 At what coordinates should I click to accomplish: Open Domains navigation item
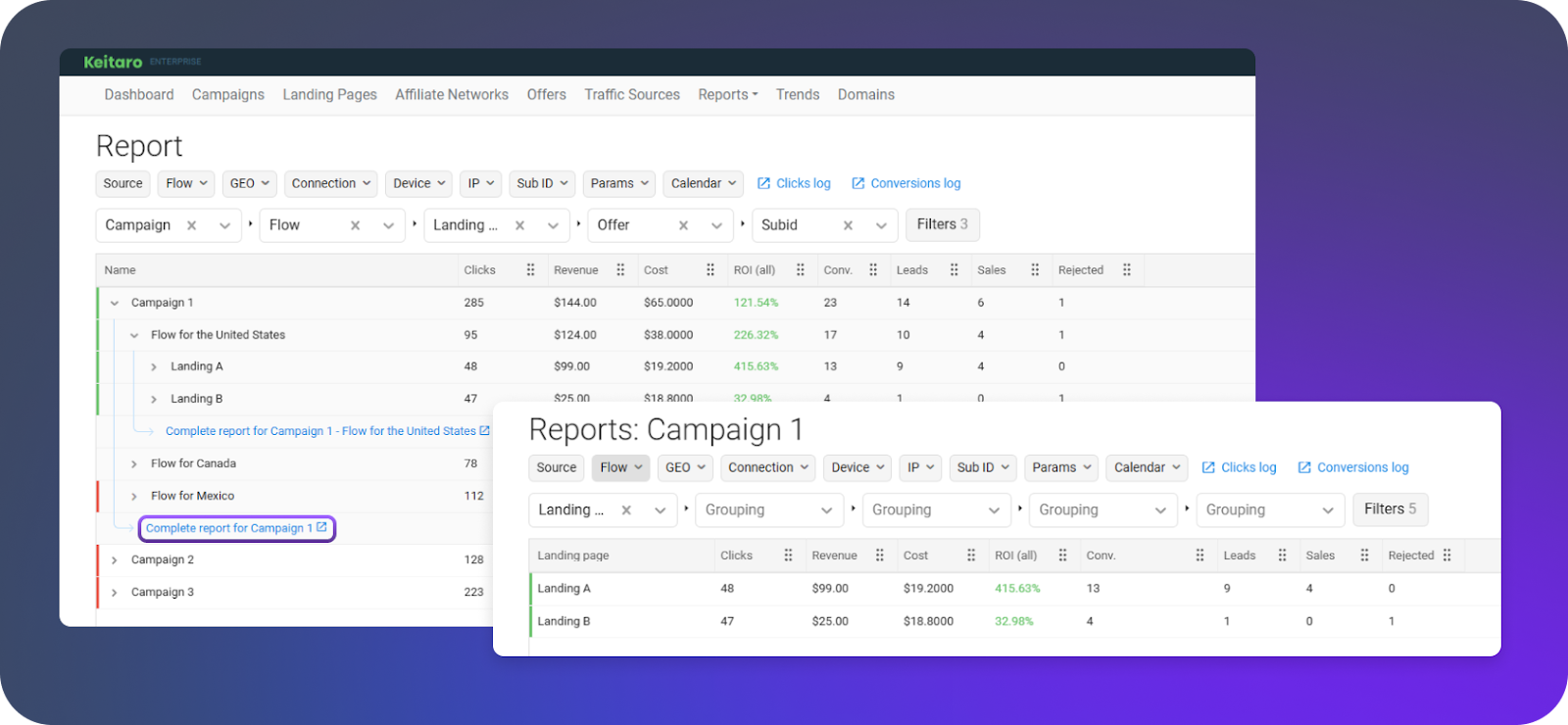[866, 95]
